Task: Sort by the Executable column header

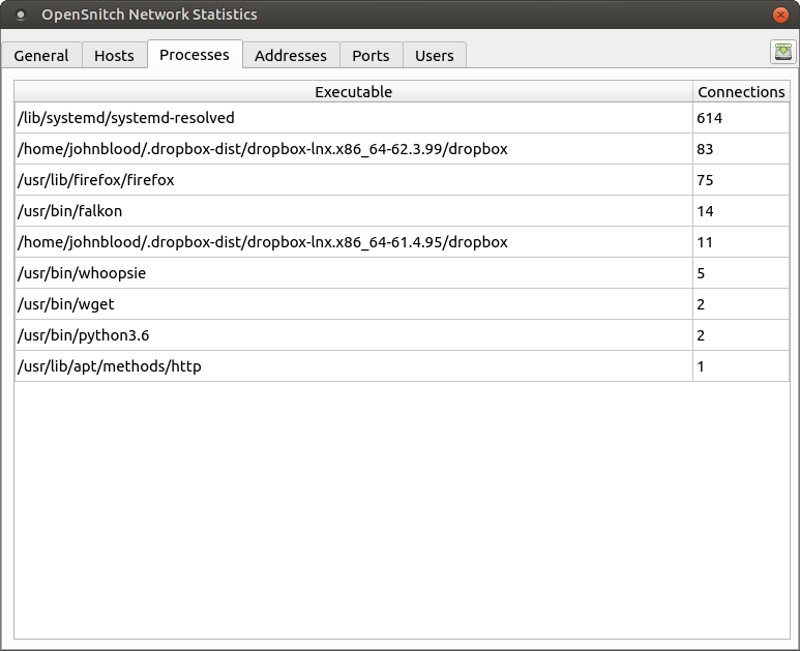Action: point(353,91)
